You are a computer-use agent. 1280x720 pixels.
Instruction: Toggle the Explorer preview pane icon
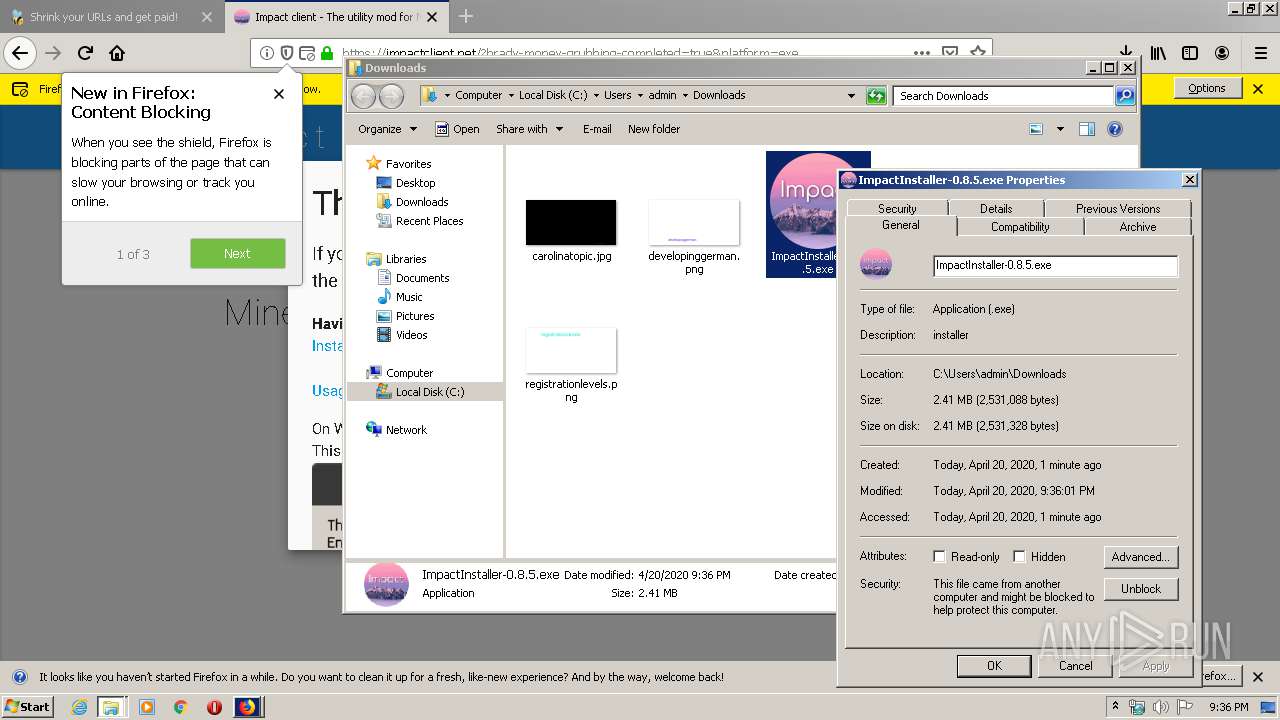(x=1087, y=129)
